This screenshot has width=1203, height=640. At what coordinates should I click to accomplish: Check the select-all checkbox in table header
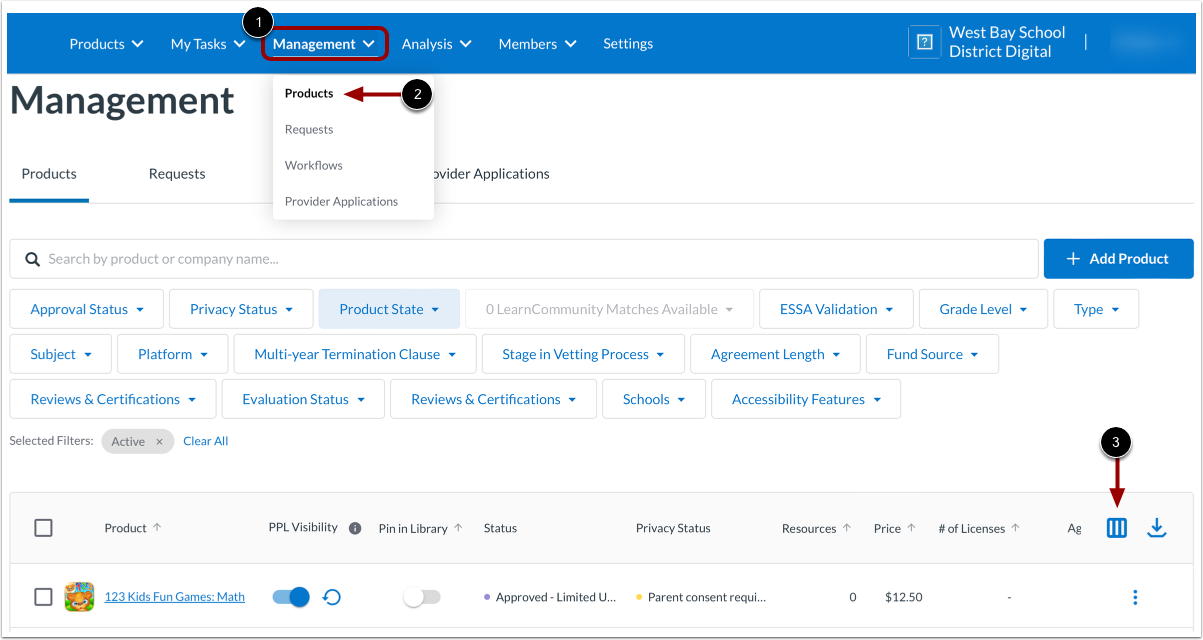click(x=43, y=527)
